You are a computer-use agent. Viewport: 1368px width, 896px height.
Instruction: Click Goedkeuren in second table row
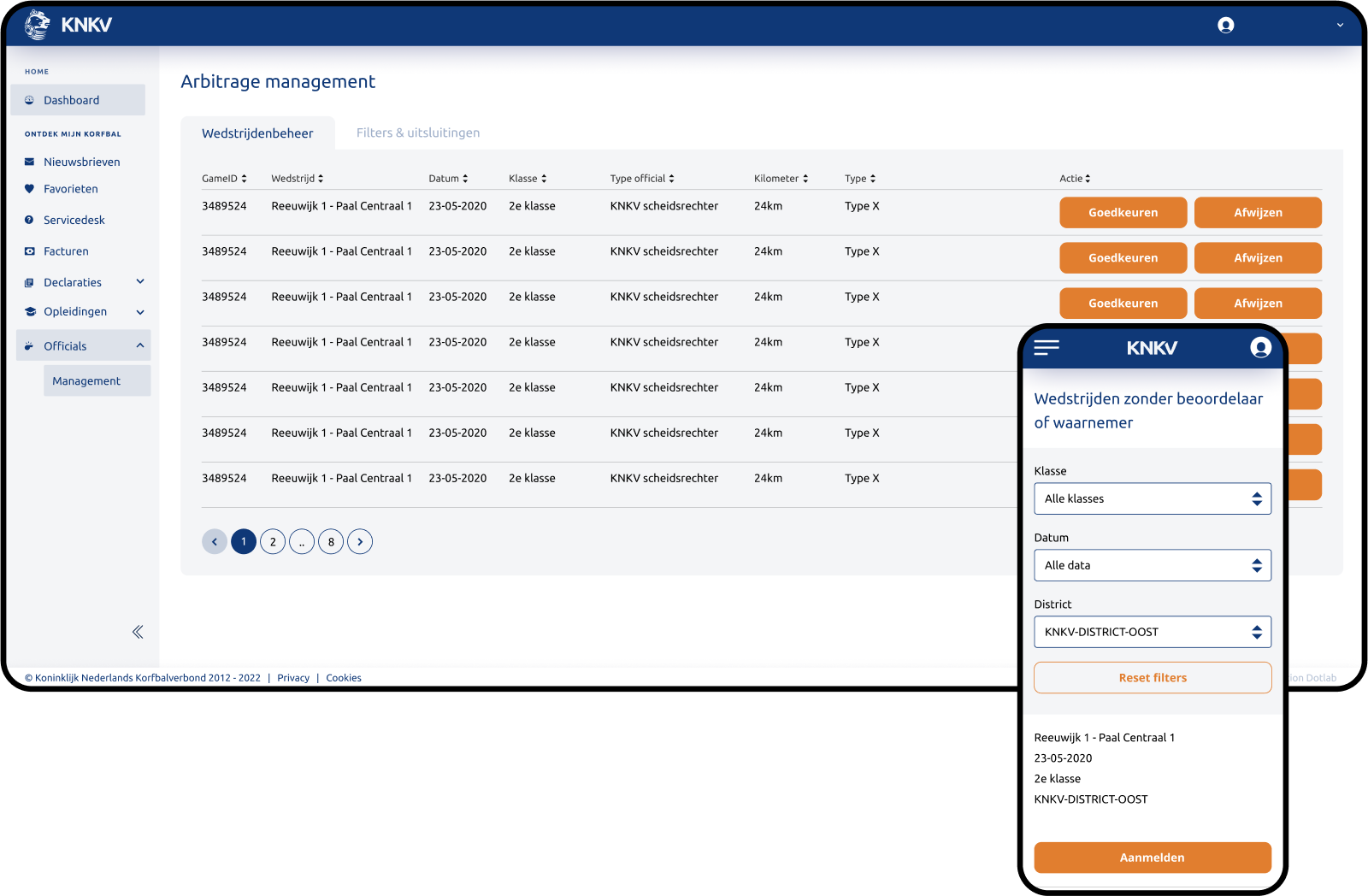click(x=1123, y=258)
